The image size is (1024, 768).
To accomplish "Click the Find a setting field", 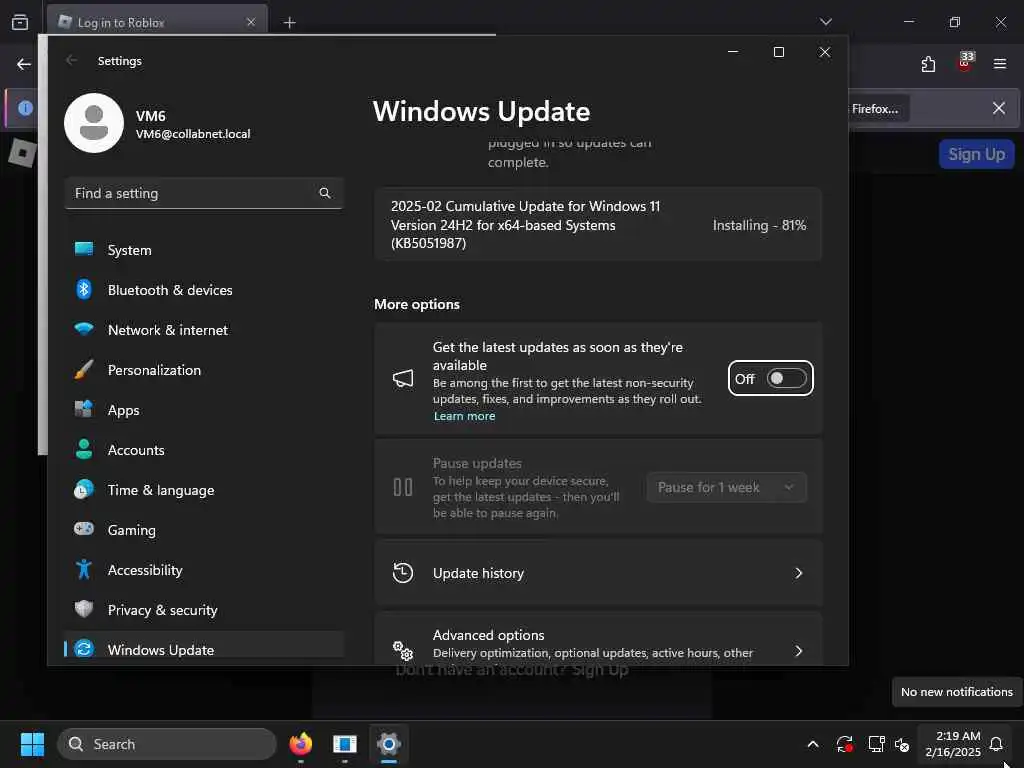I will [x=204, y=193].
